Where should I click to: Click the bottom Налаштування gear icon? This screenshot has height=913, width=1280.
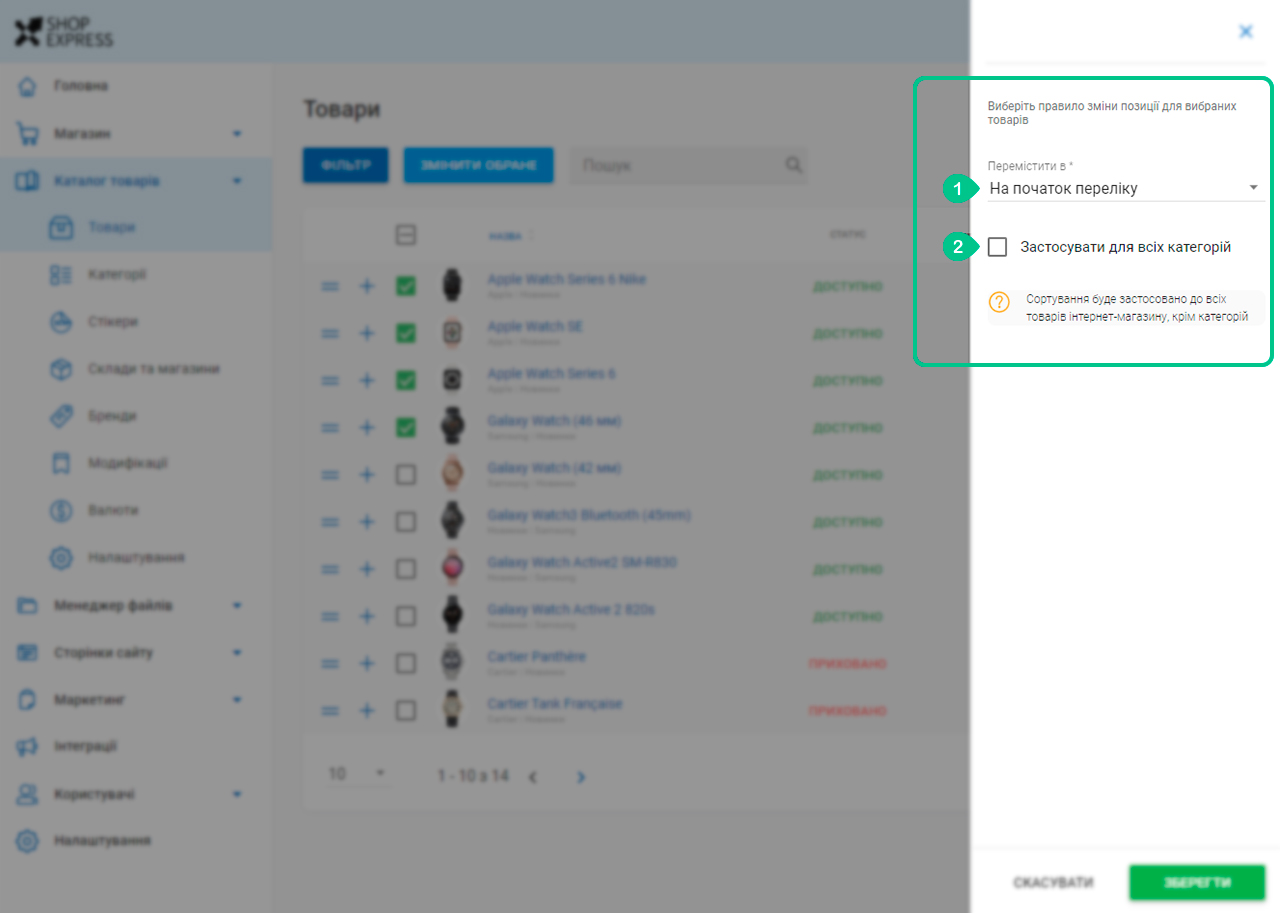coord(28,841)
